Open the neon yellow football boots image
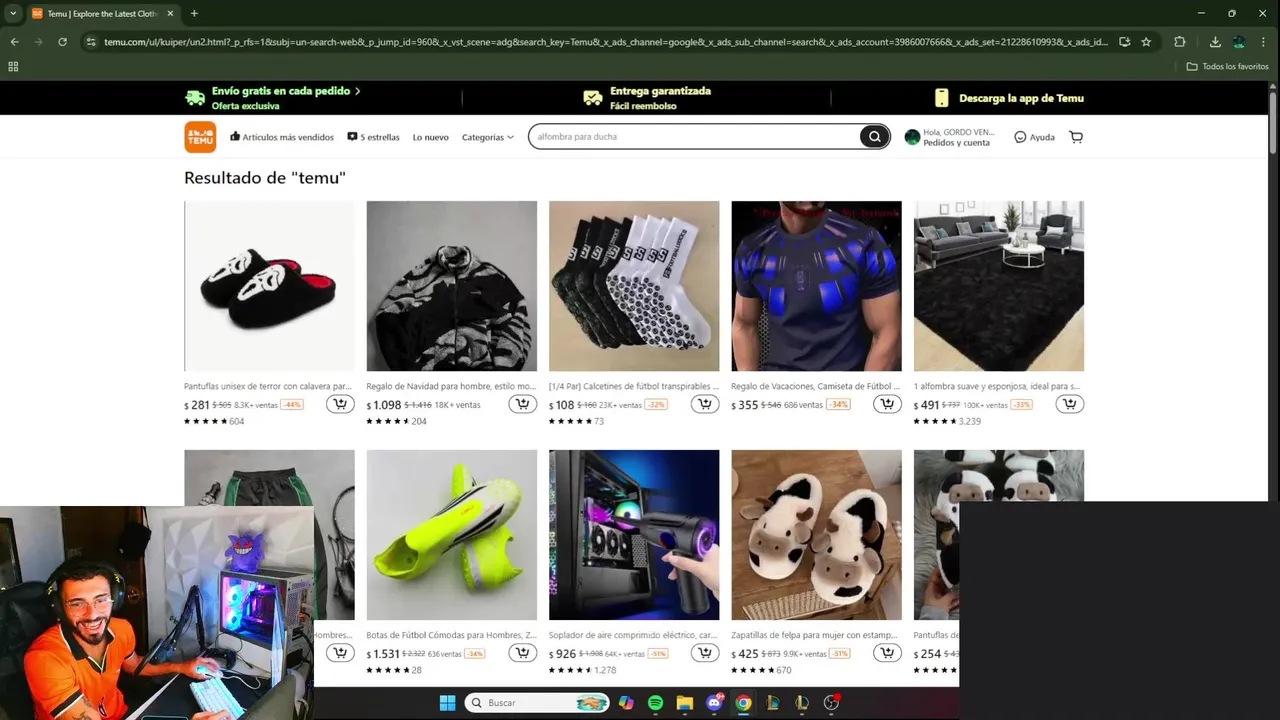 [x=451, y=535]
